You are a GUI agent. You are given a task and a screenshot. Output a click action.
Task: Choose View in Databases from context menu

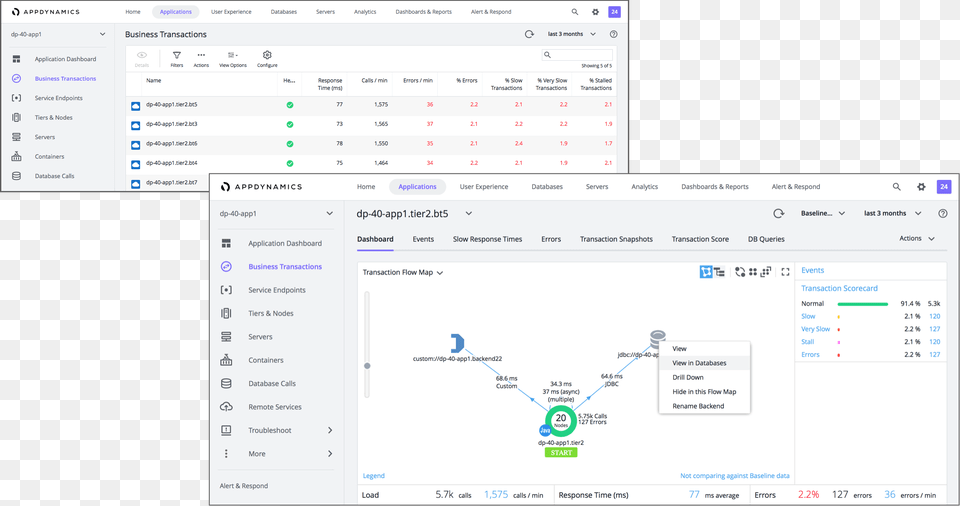click(x=699, y=363)
